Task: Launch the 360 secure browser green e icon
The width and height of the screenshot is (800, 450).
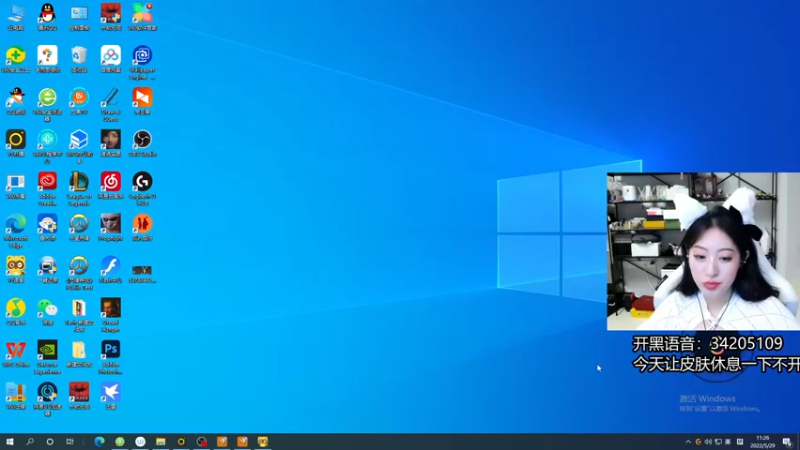Action: [47, 104]
